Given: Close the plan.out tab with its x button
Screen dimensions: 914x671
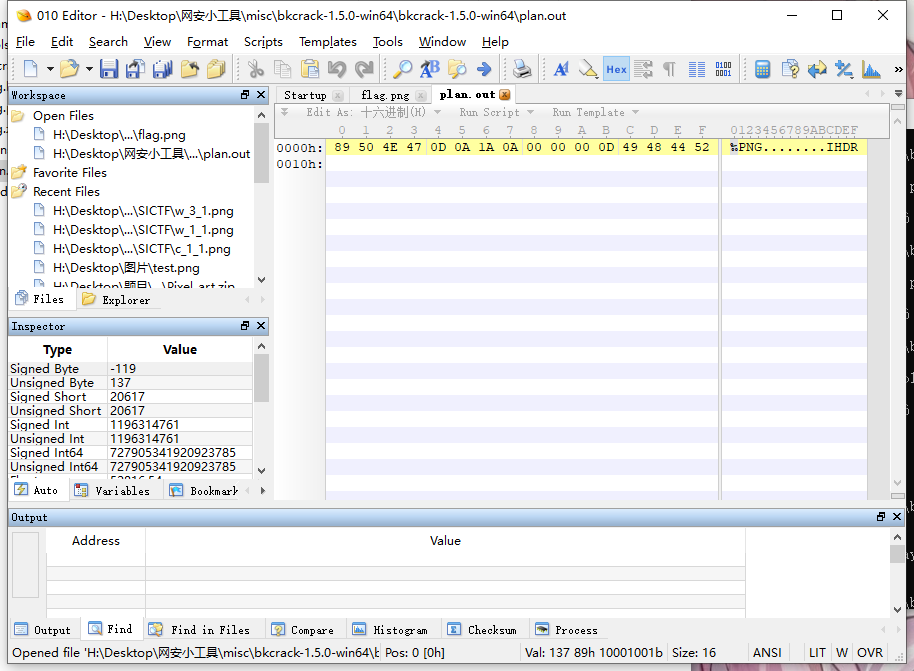Looking at the screenshot, I should coord(505,95).
